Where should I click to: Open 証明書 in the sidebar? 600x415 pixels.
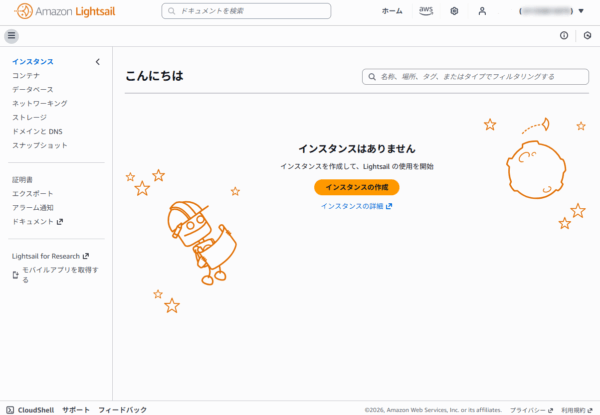tap(23, 179)
